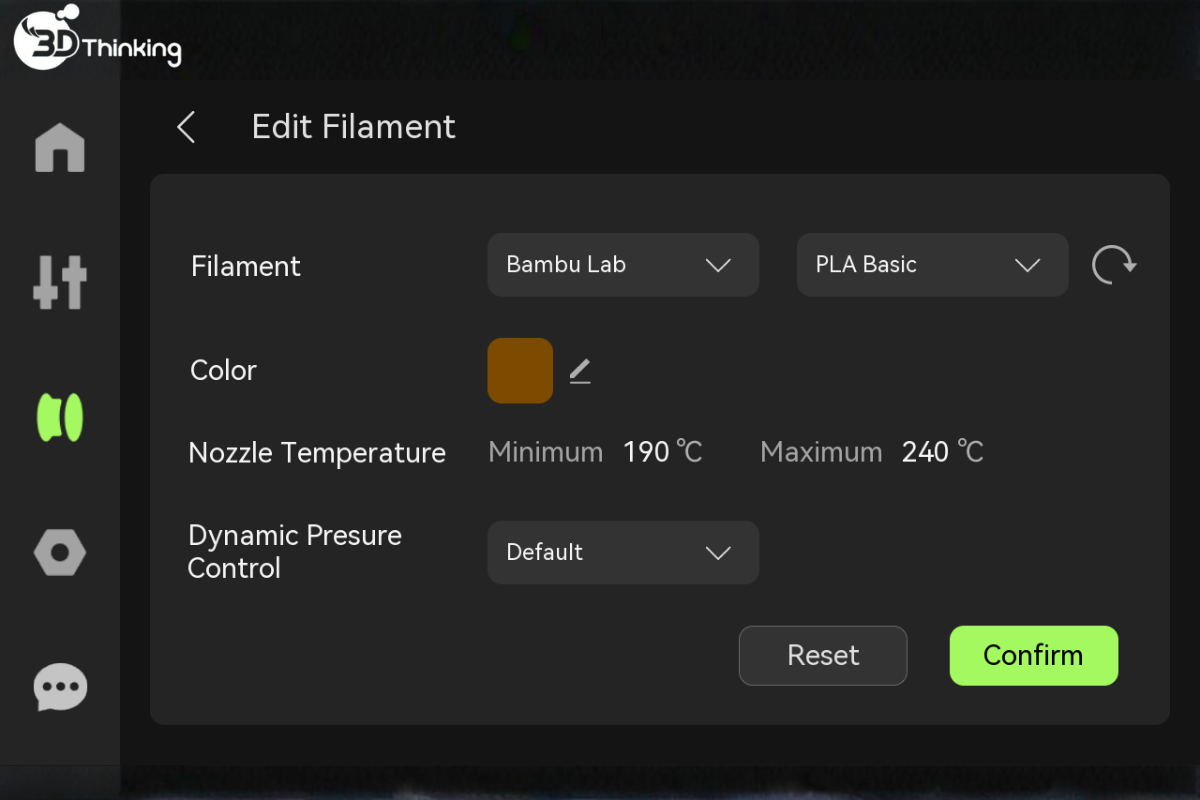Edit color with the pencil icon
Screen dimensions: 1200x800
click(580, 371)
